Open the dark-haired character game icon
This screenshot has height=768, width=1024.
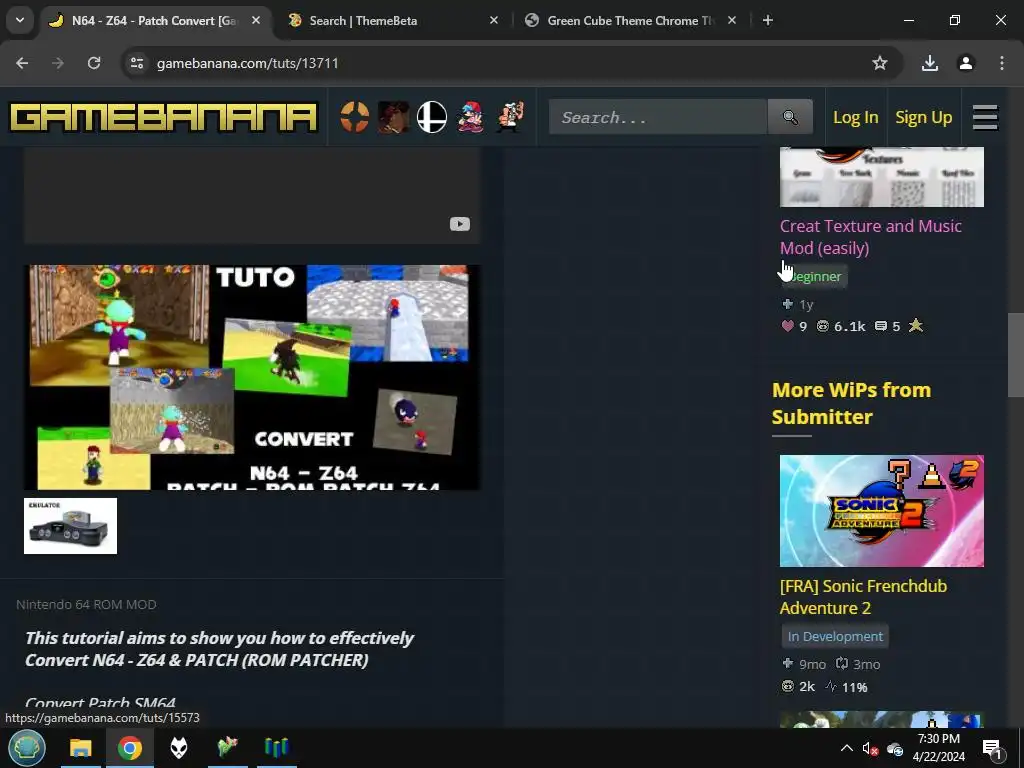click(394, 118)
